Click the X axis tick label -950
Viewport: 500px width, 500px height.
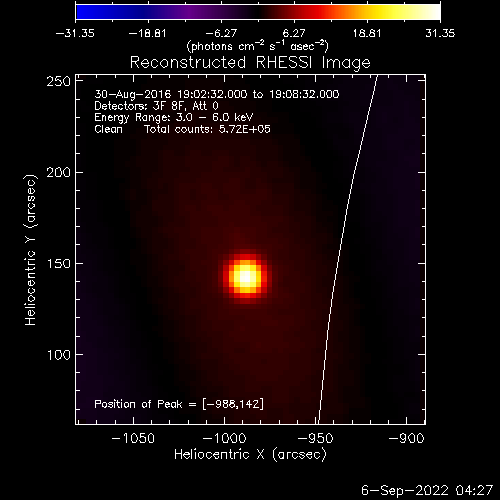[x=315, y=438]
